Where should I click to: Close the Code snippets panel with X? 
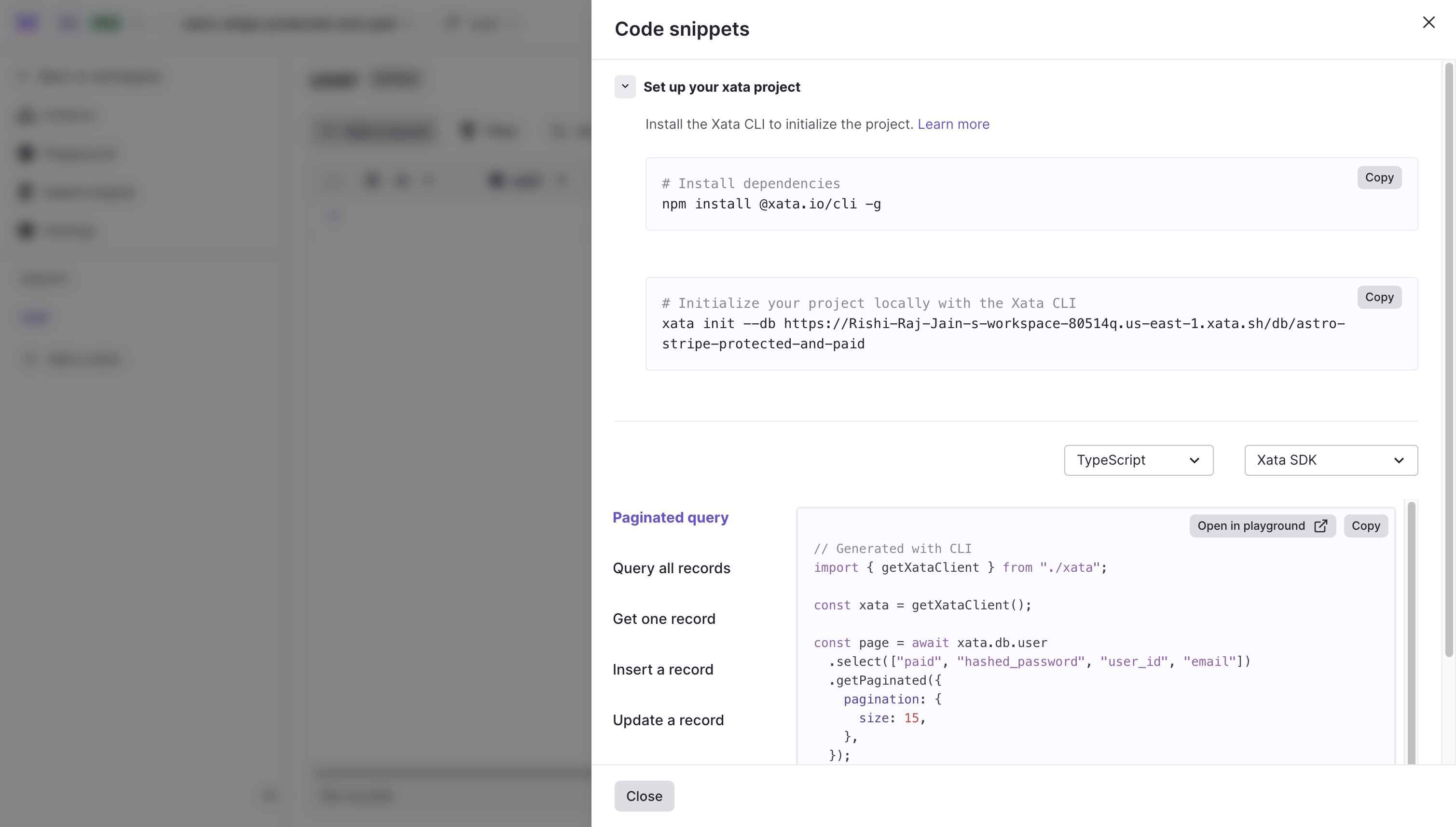(1428, 23)
